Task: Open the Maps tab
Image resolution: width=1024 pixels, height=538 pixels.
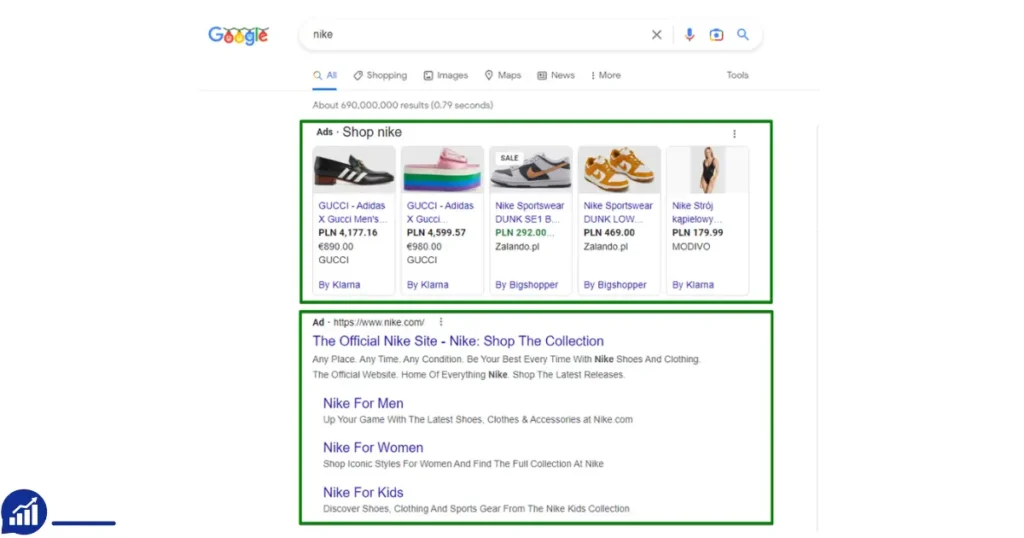Action: point(503,76)
